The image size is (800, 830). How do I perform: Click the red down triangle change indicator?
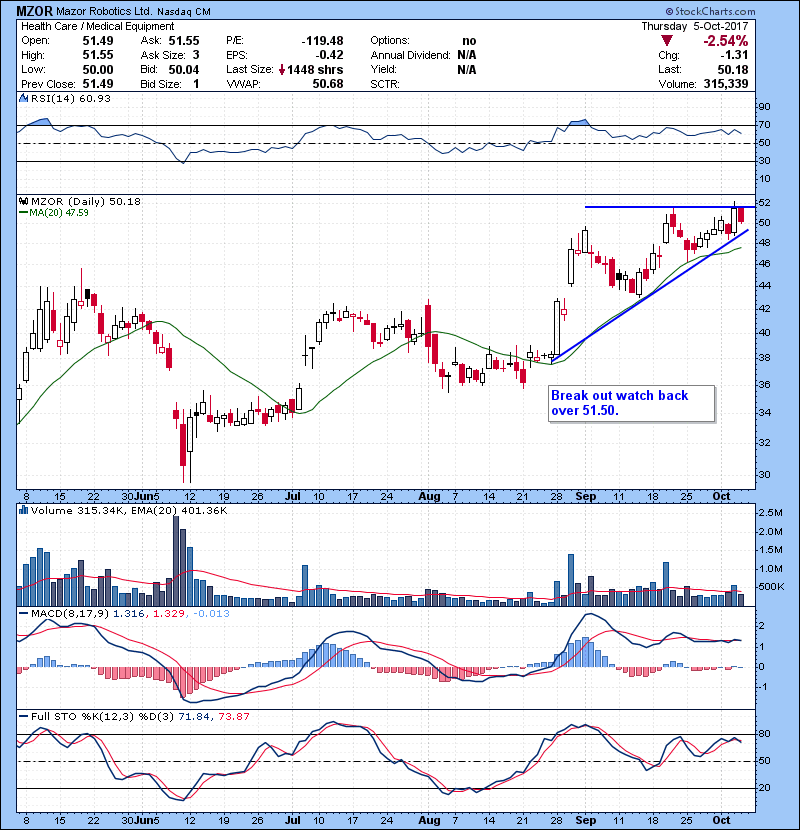(x=667, y=41)
